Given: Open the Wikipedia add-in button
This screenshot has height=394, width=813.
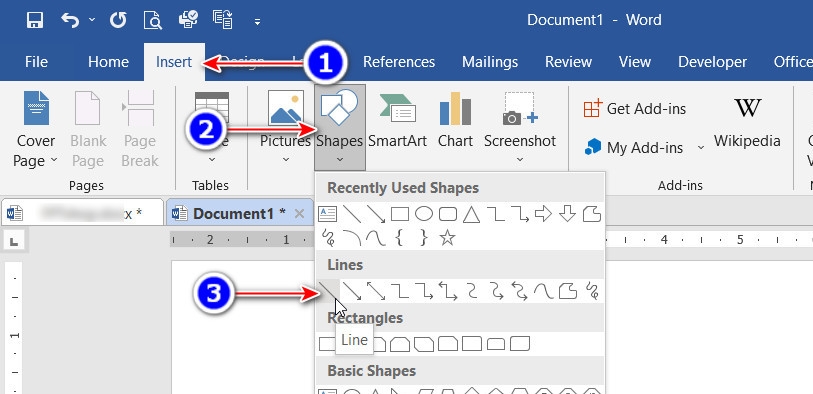Looking at the screenshot, I should click(747, 123).
